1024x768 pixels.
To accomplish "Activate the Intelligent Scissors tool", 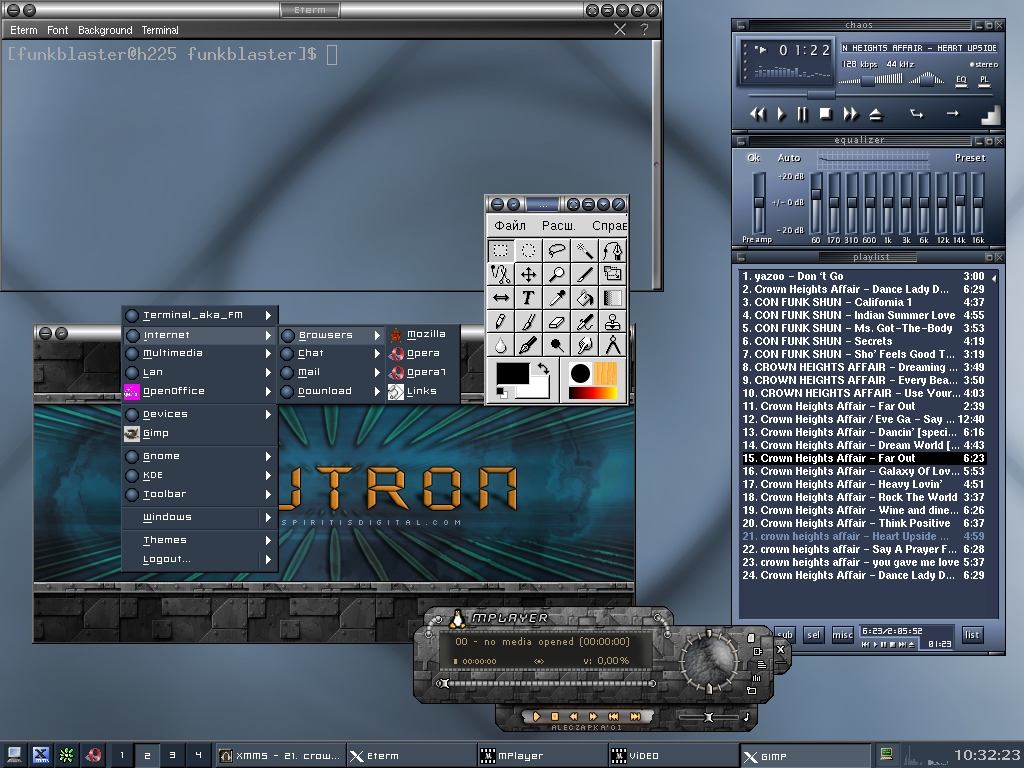I will click(x=501, y=274).
